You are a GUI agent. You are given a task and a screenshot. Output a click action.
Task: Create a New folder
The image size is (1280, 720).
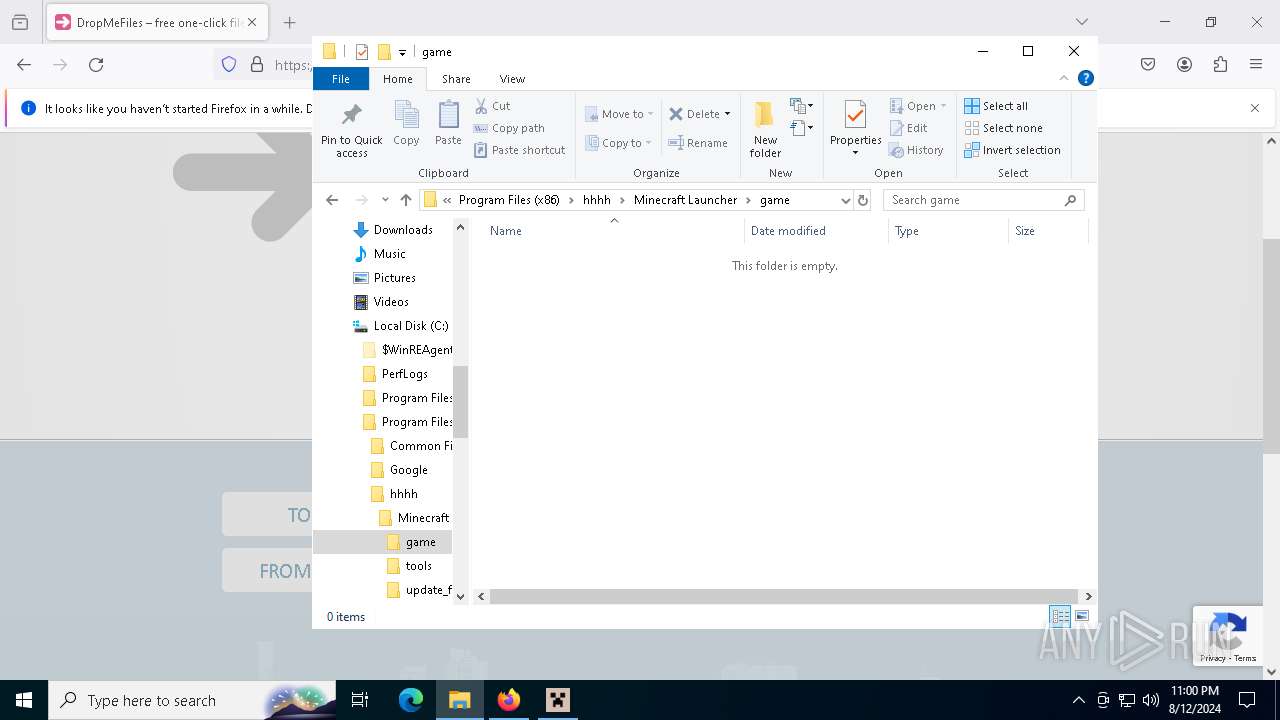point(765,130)
